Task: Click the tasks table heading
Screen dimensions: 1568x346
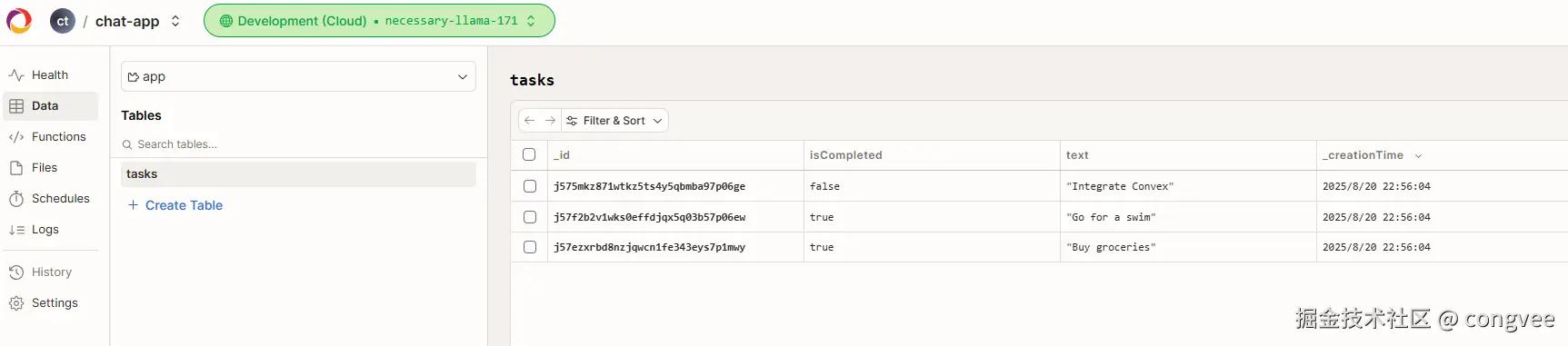Action: [532, 80]
